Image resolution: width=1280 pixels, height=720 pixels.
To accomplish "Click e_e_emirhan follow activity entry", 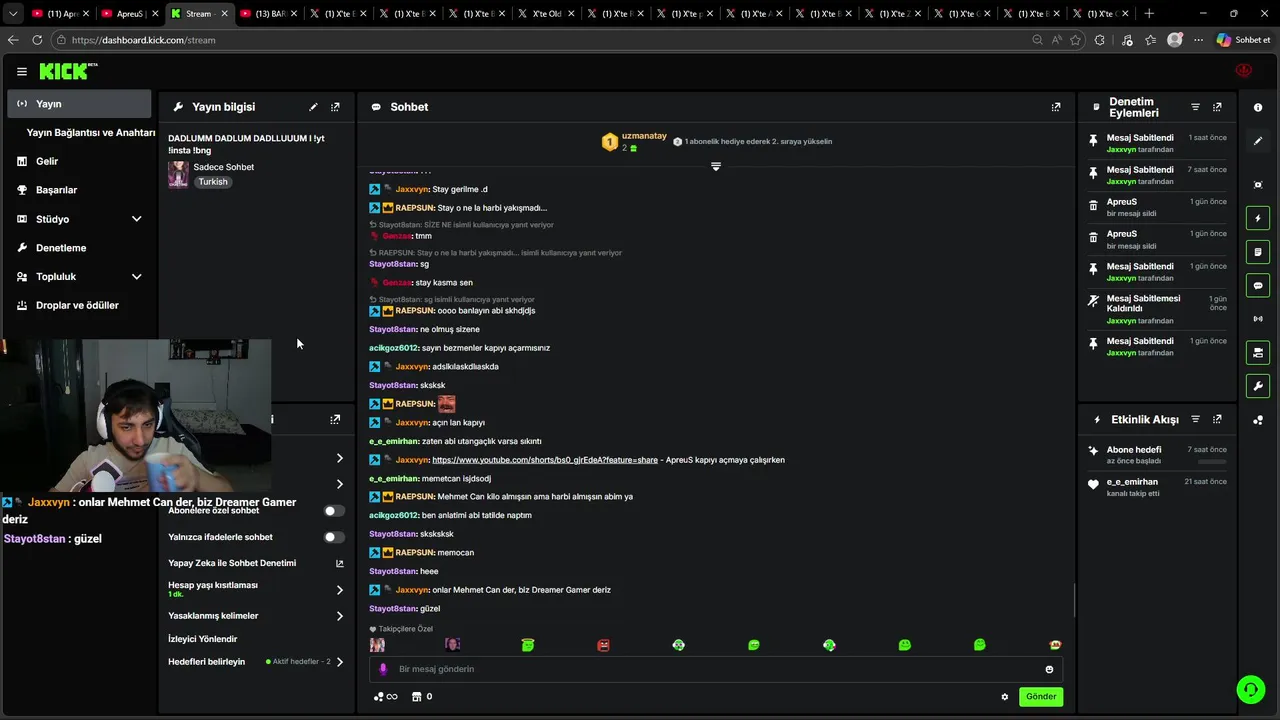I will 1157,487.
